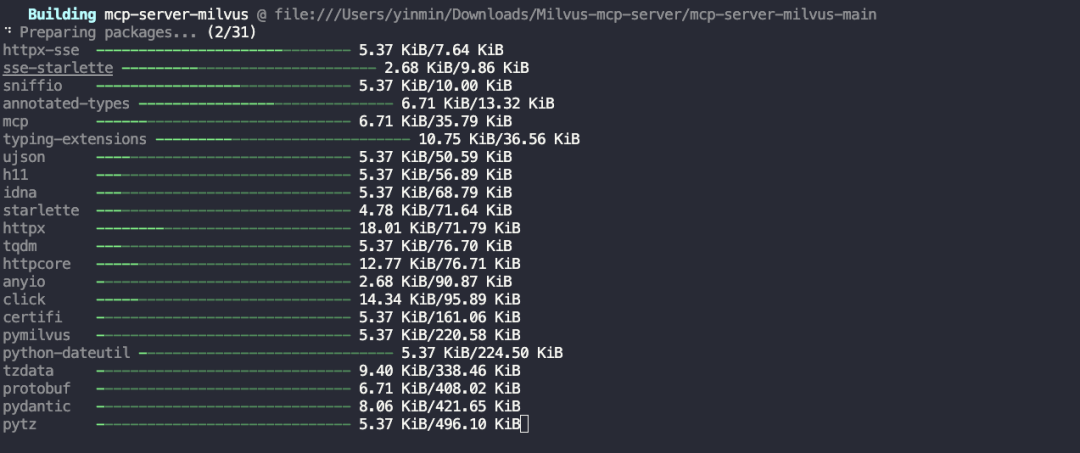Click the httpx size text 18.01 KiB/71.79 KiB
This screenshot has width=1080, height=453.
(439, 228)
